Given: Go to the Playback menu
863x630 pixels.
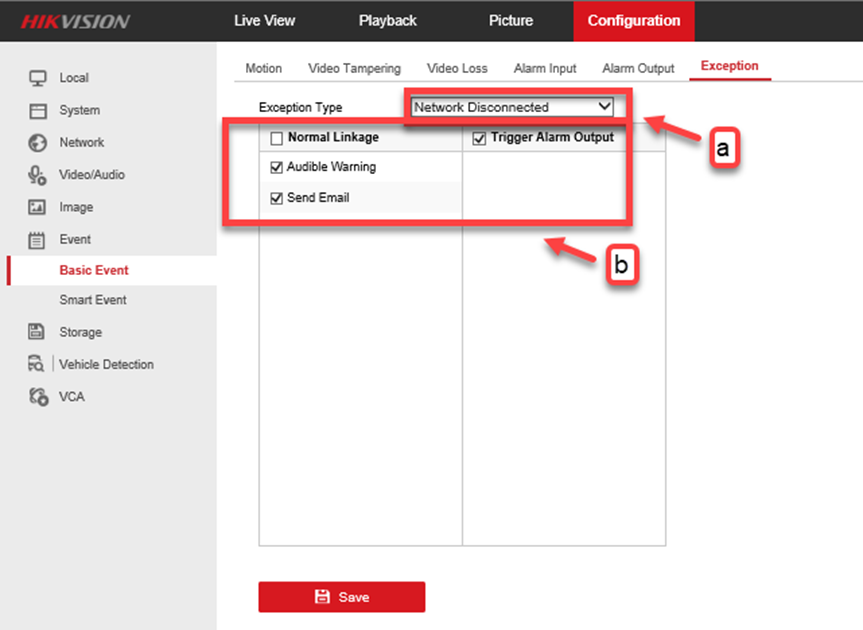Looking at the screenshot, I should 387,20.
